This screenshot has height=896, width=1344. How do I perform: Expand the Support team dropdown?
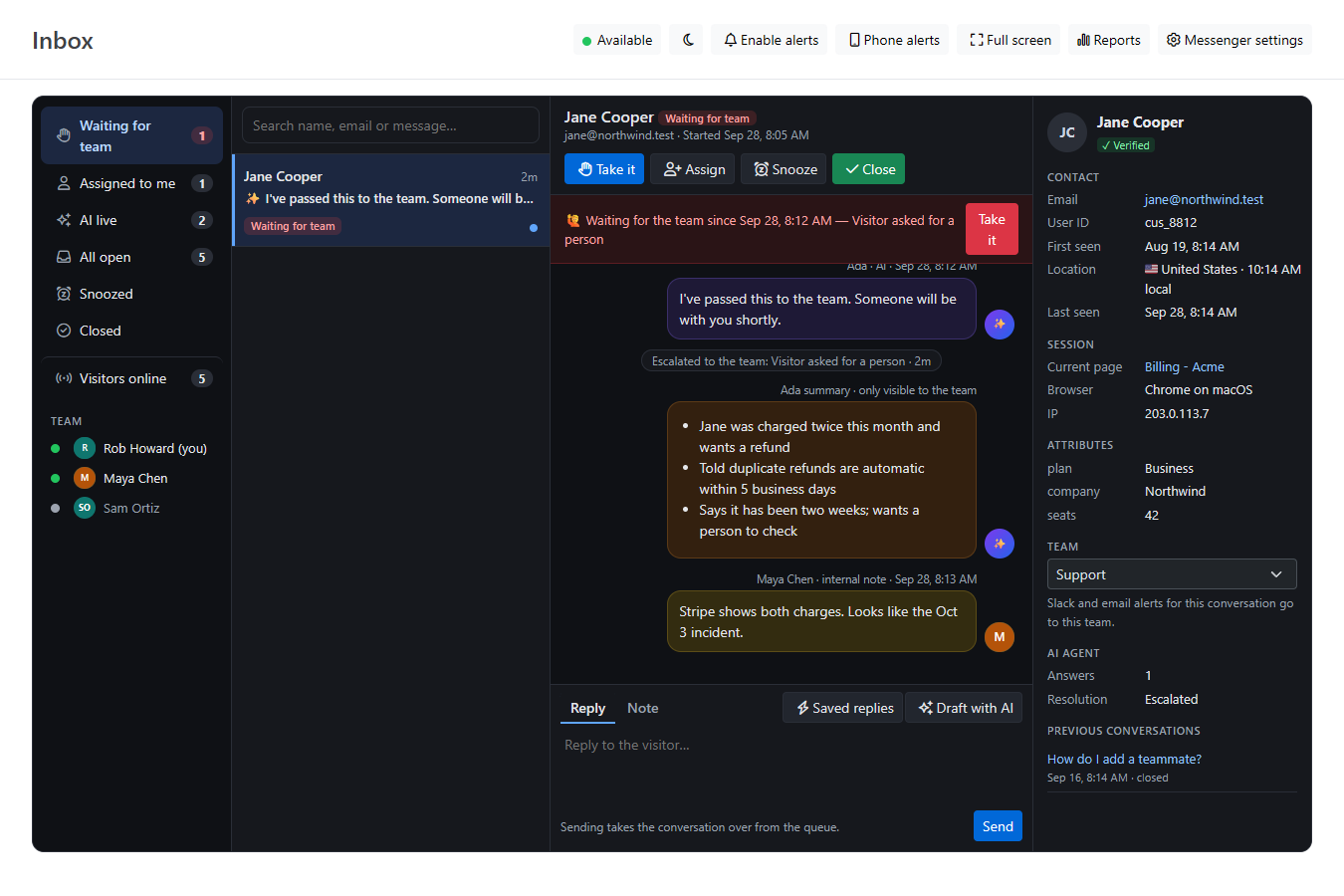[1172, 574]
